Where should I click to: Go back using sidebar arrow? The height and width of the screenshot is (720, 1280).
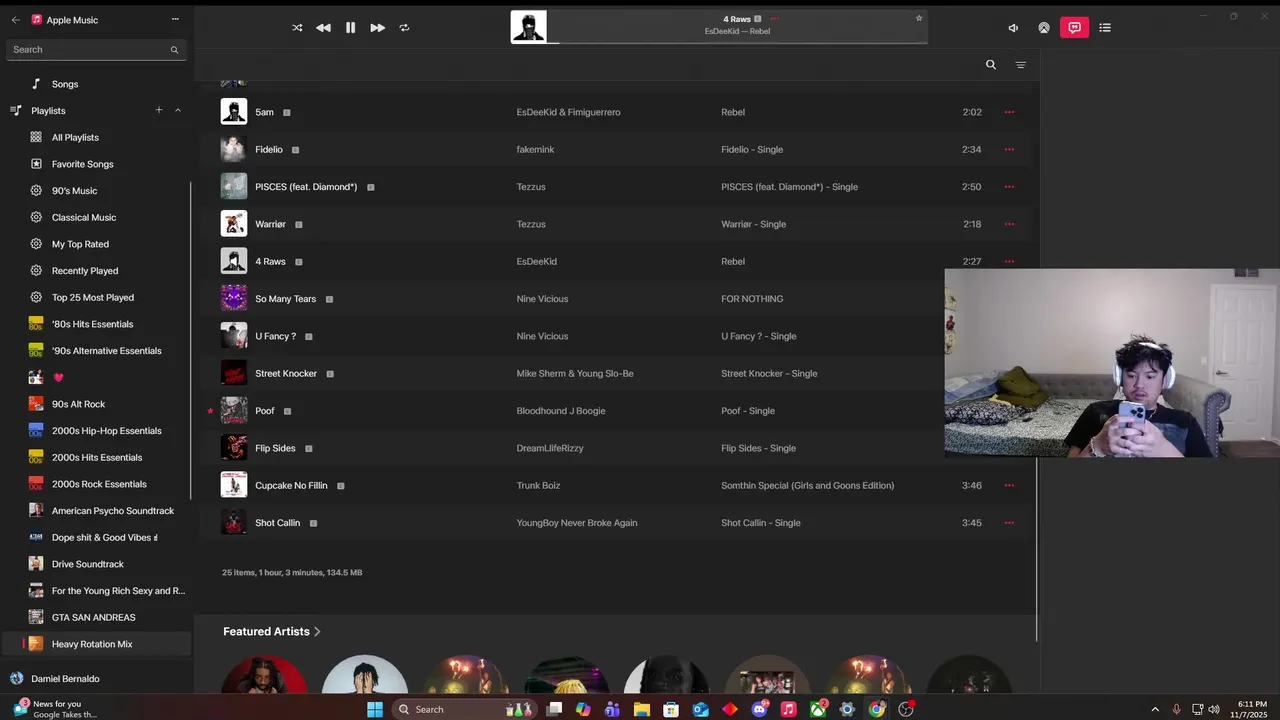coord(15,20)
